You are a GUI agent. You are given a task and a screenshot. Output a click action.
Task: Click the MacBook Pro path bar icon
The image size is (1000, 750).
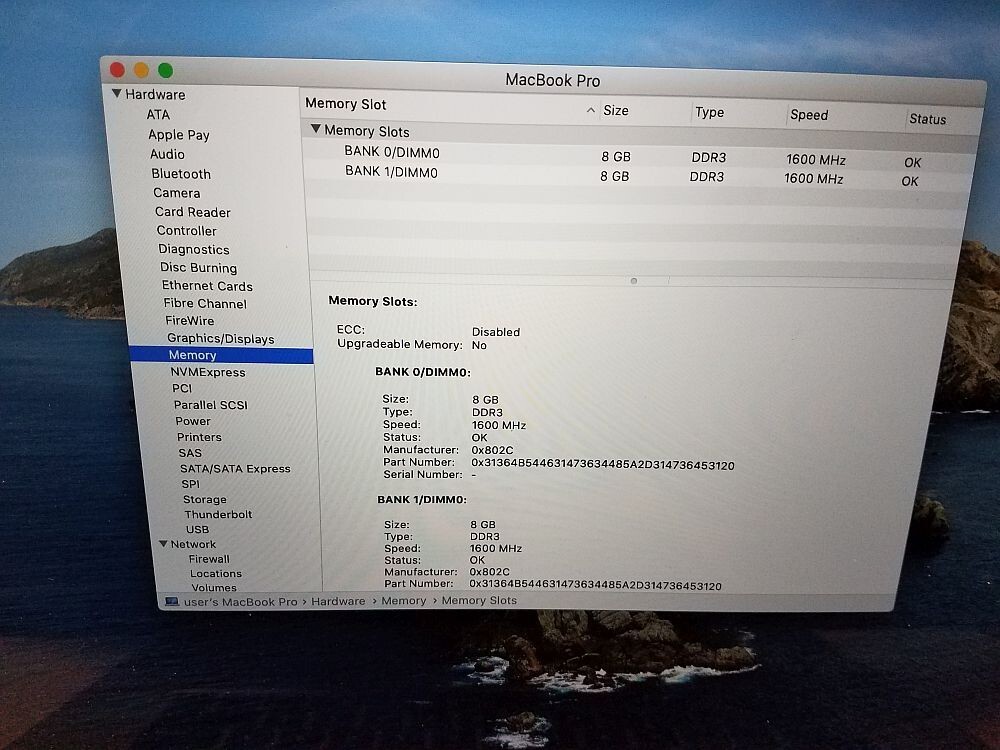171,601
